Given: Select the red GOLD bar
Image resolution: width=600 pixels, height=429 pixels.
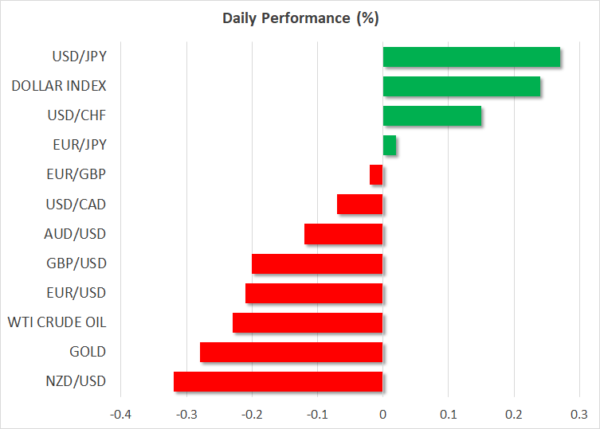Looking at the screenshot, I should click(291, 352).
